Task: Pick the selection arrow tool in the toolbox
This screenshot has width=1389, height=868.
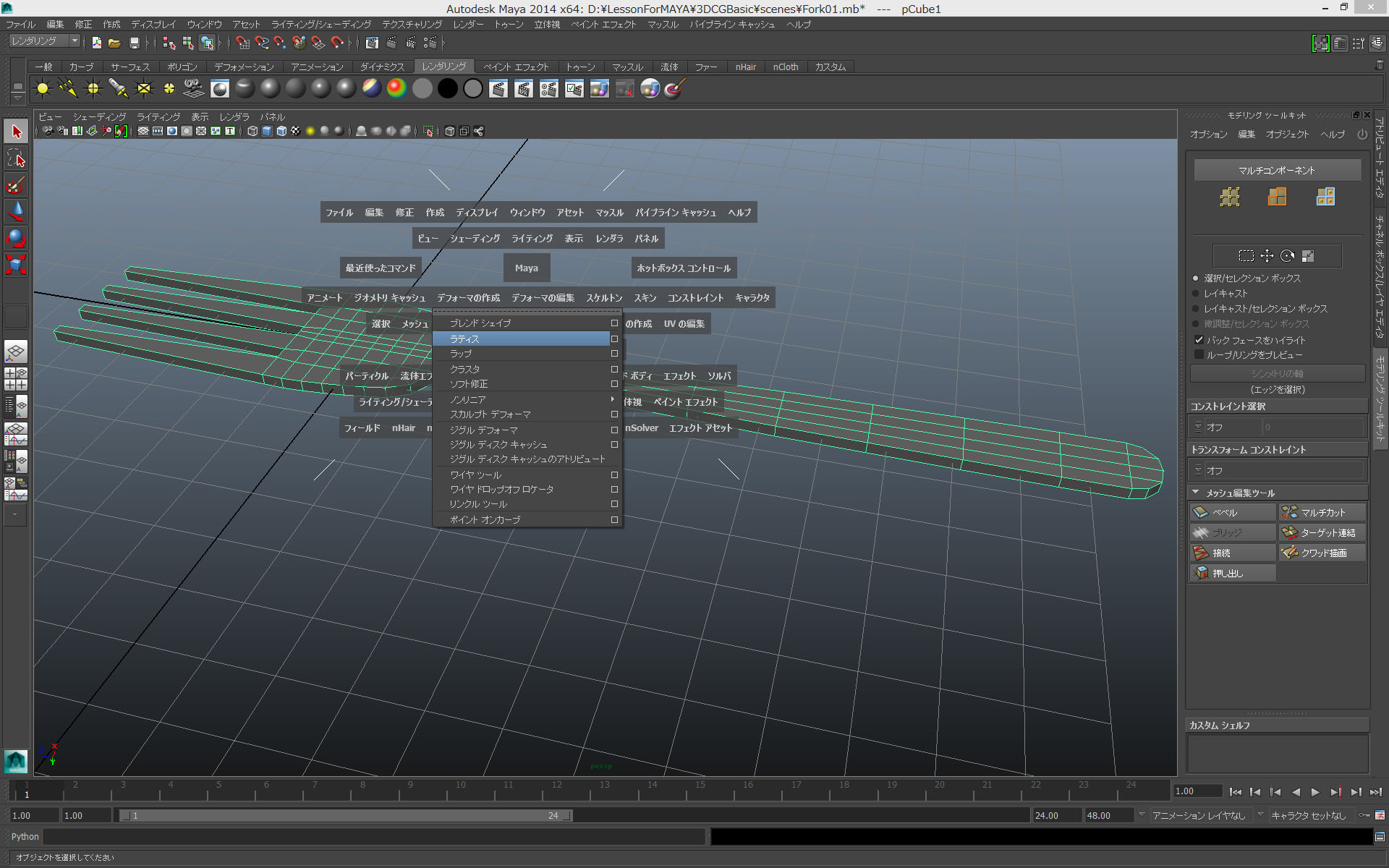Action: coord(16,131)
